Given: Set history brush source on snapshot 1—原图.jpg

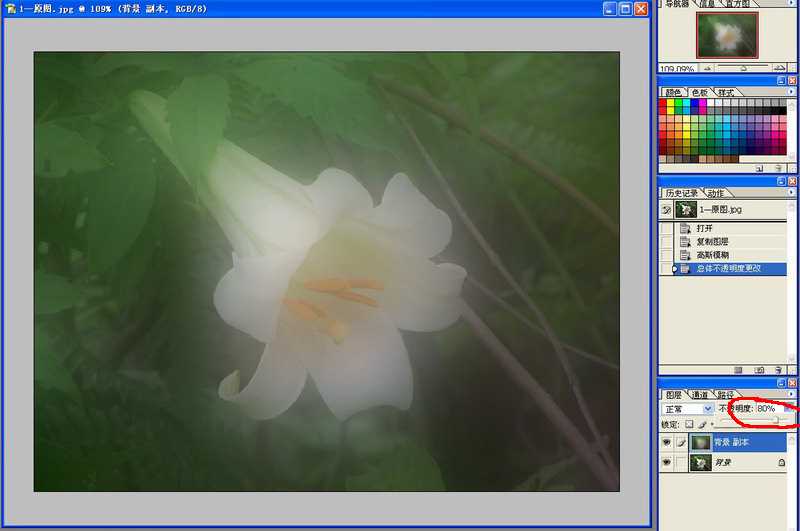Looking at the screenshot, I should pyautogui.click(x=666, y=210).
